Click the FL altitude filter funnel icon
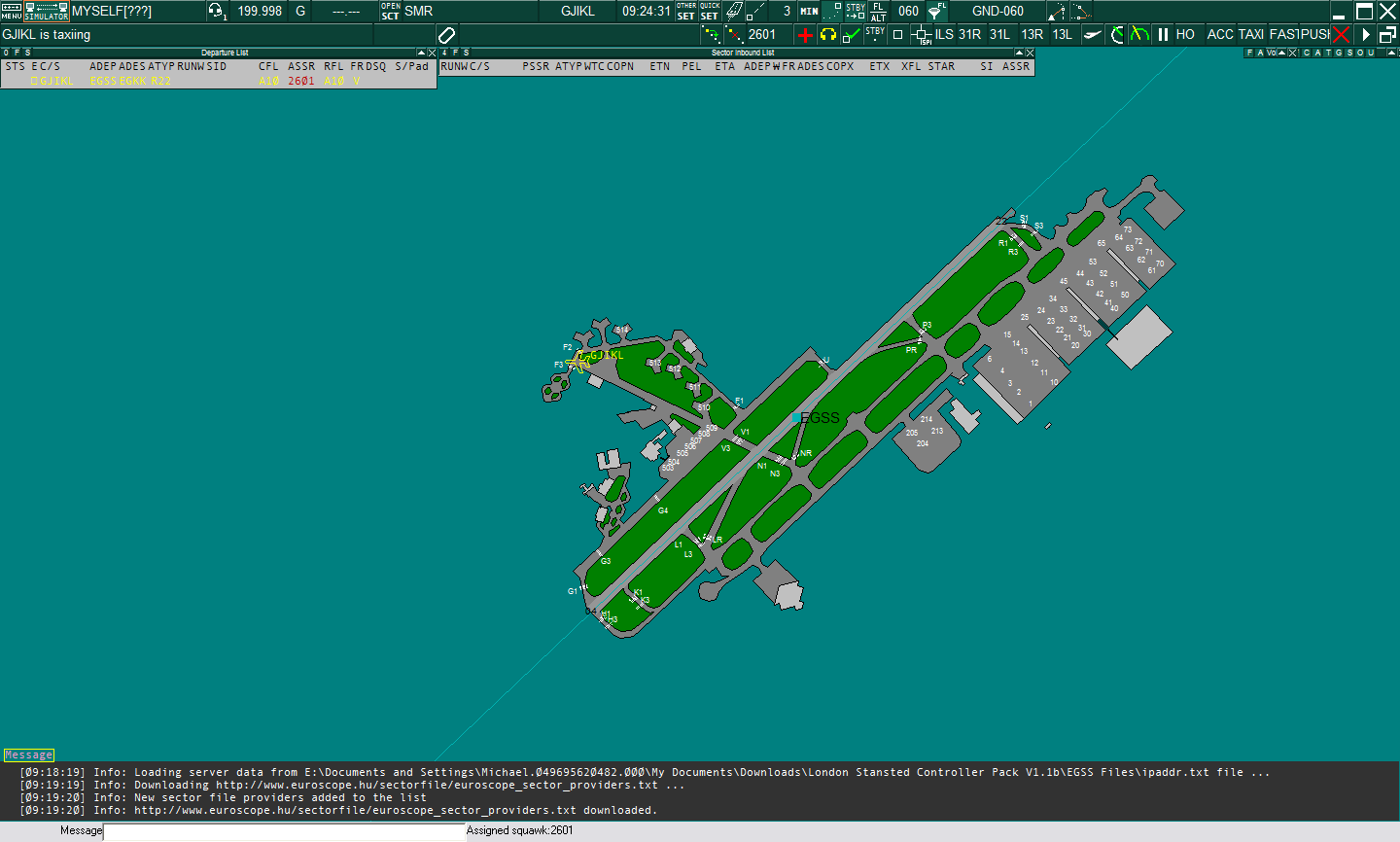The height and width of the screenshot is (842, 1400). (x=937, y=11)
